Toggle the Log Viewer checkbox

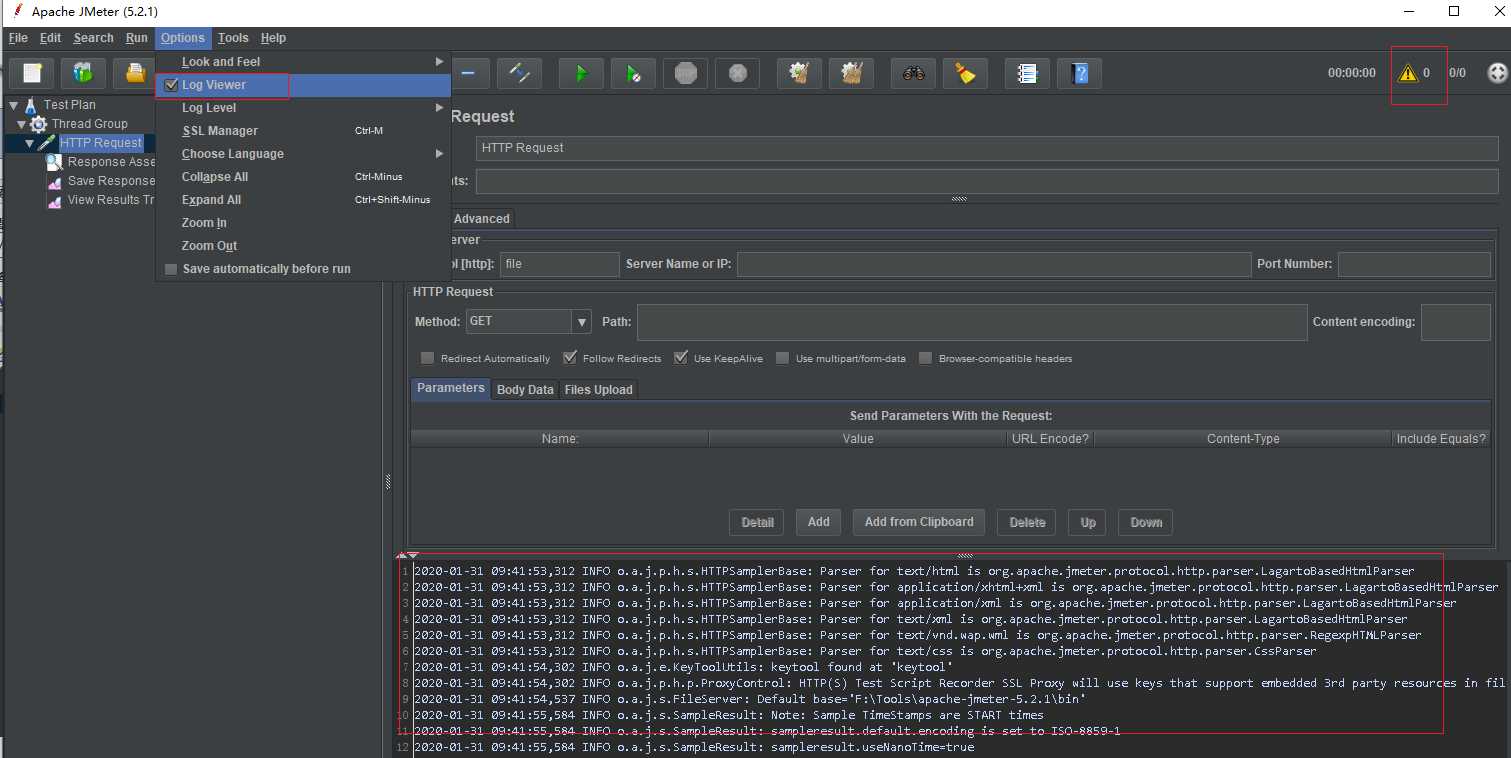[x=171, y=85]
